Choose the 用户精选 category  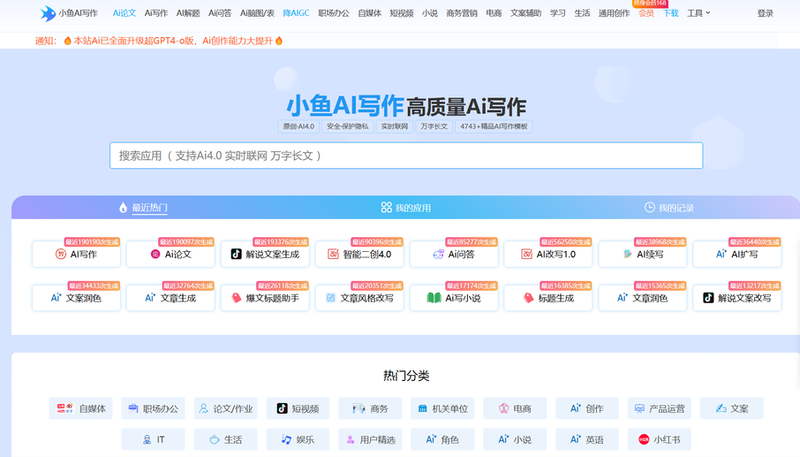tap(370, 440)
